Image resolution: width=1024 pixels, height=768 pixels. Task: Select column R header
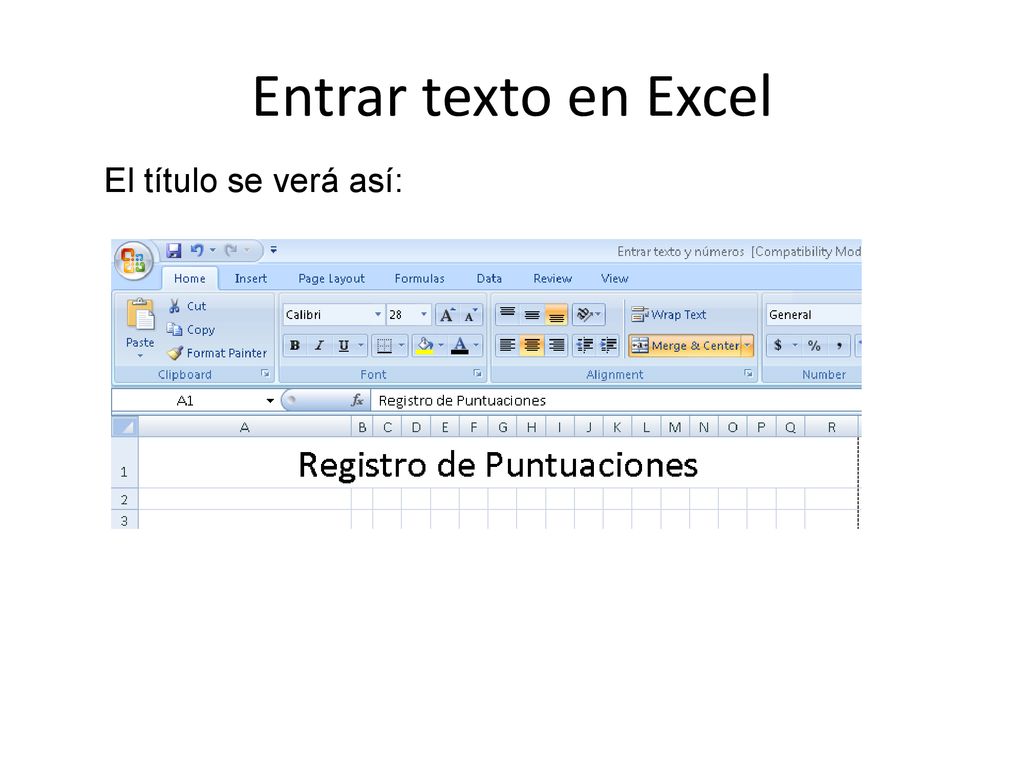click(x=831, y=427)
